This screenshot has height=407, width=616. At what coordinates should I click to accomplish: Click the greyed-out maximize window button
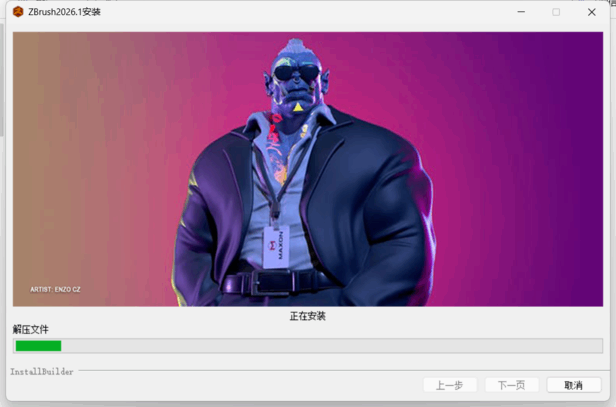(556, 12)
